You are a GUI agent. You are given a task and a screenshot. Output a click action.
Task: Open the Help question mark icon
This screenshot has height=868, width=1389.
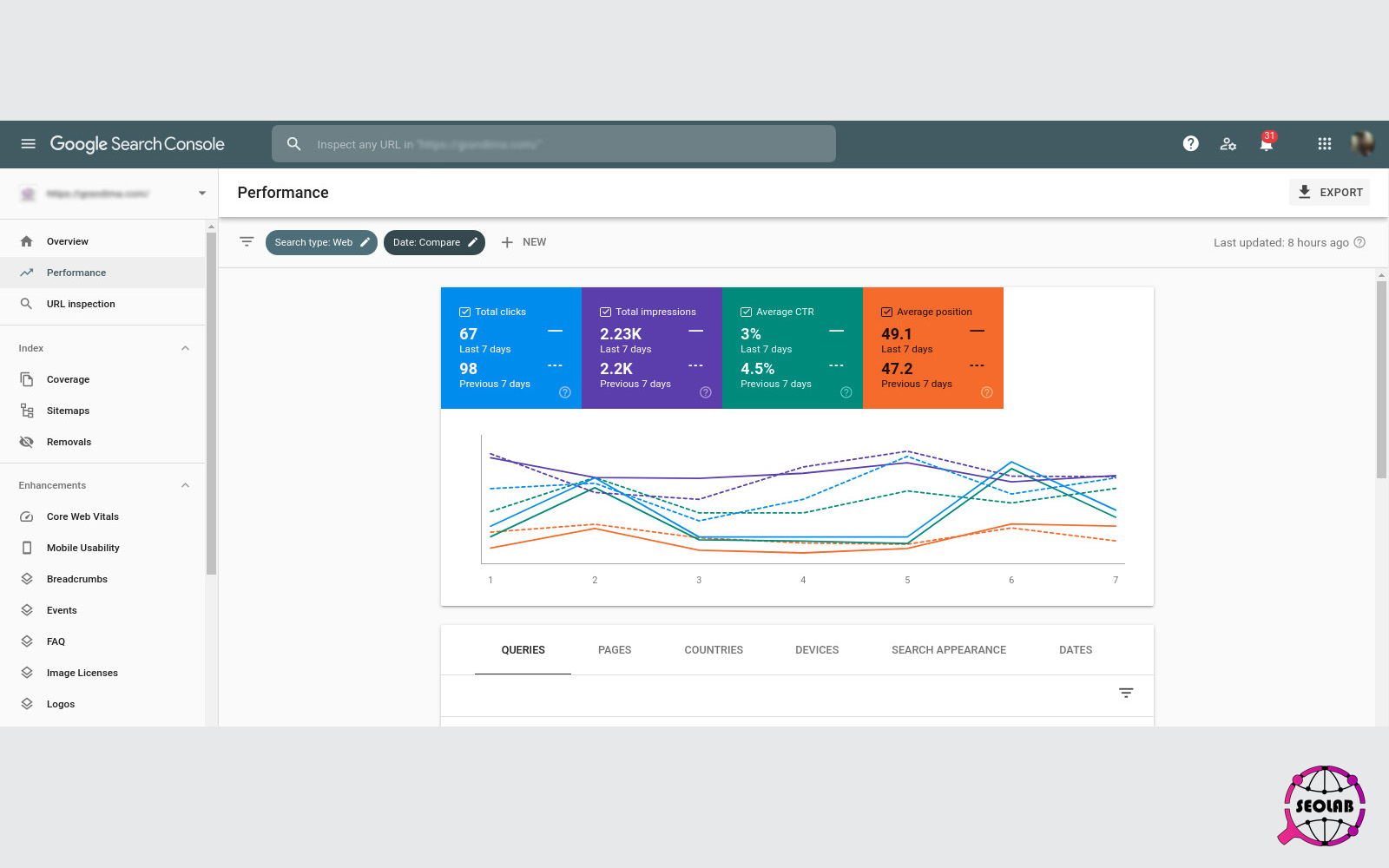[x=1191, y=144]
